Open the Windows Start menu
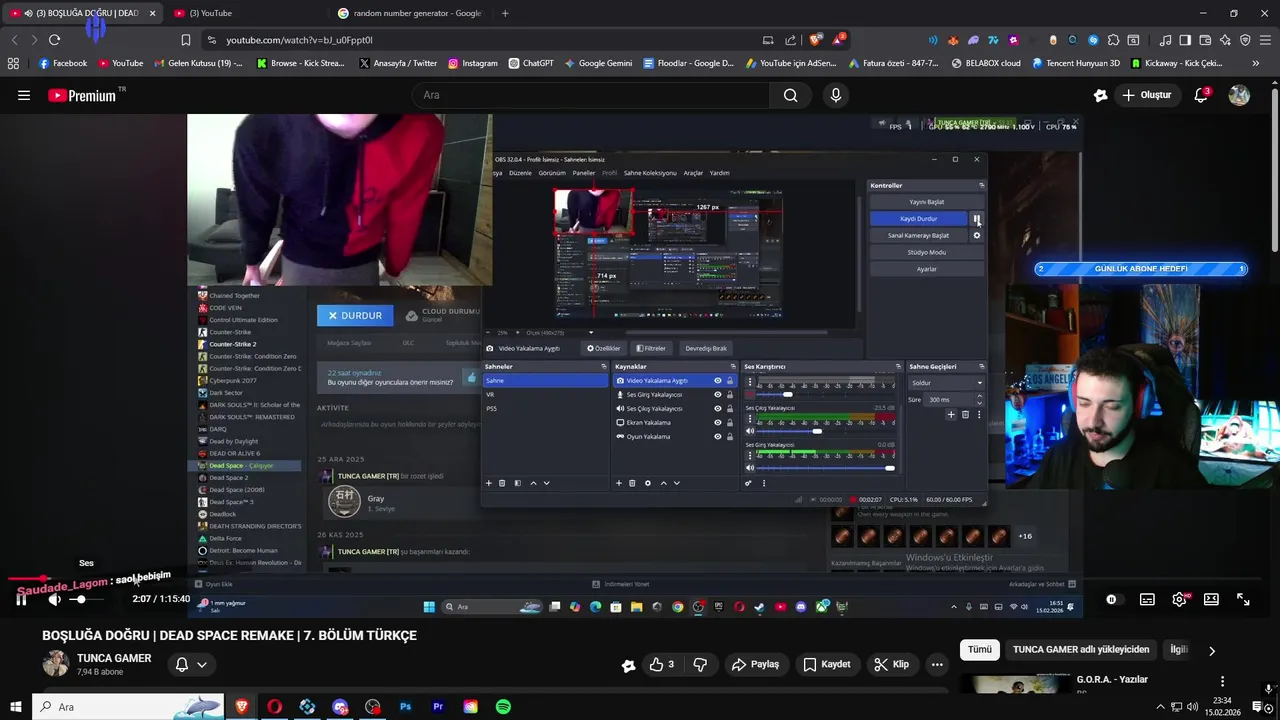 (16, 707)
